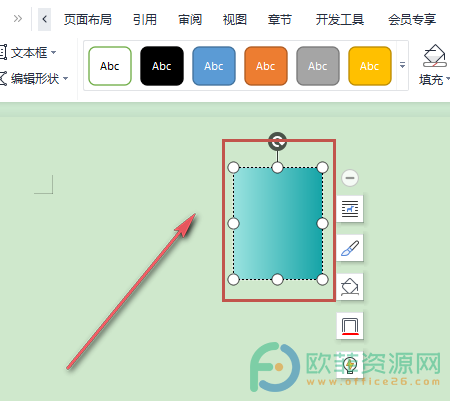Switch to the 视图 tab

click(x=235, y=20)
